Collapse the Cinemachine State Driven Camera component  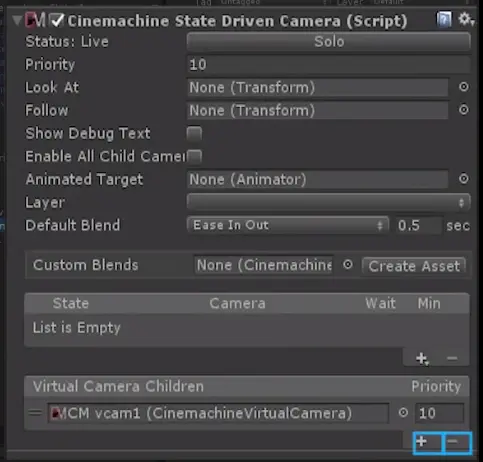[17, 21]
